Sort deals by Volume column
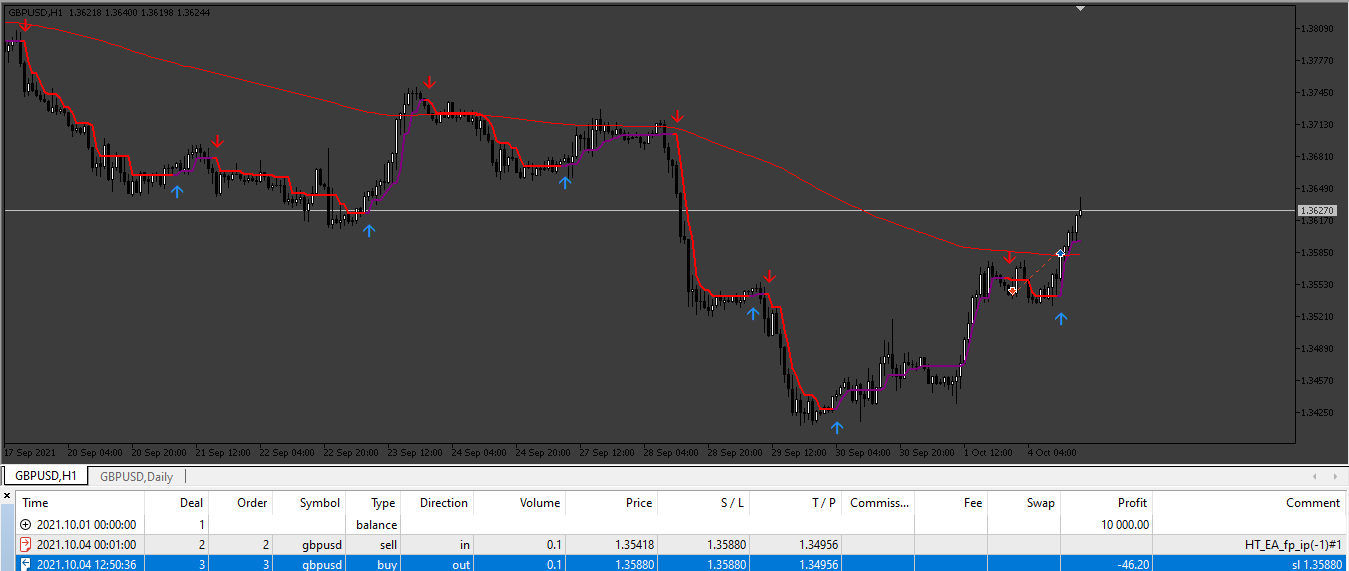This screenshot has height=571, width=1349. point(519,503)
